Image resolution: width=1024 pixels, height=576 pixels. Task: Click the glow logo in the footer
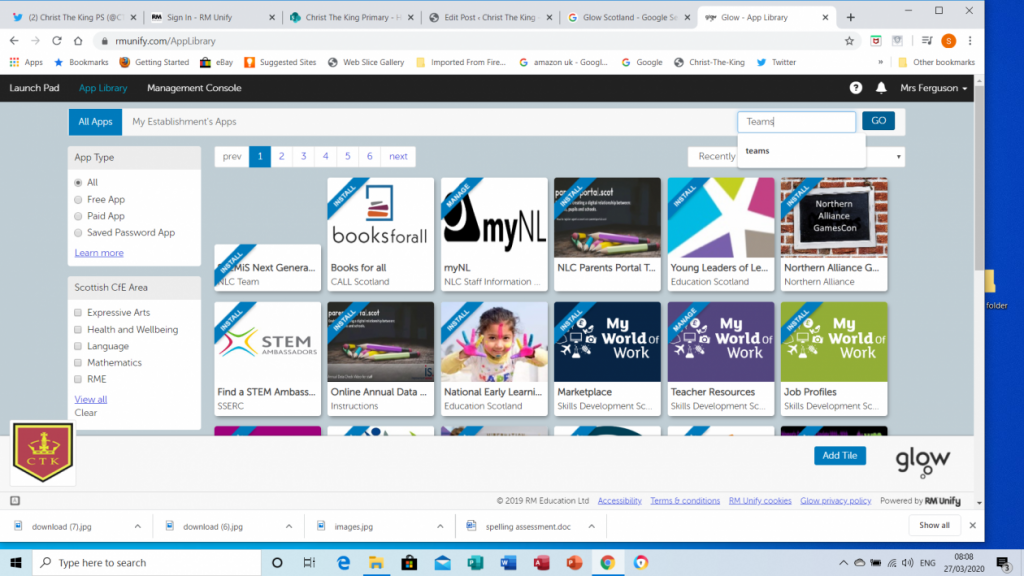pos(921,459)
